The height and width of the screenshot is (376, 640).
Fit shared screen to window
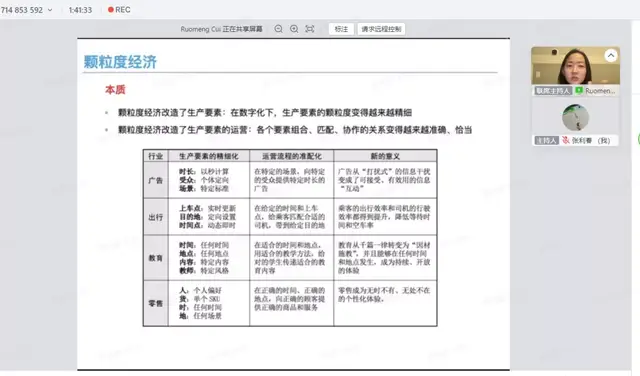pos(310,29)
